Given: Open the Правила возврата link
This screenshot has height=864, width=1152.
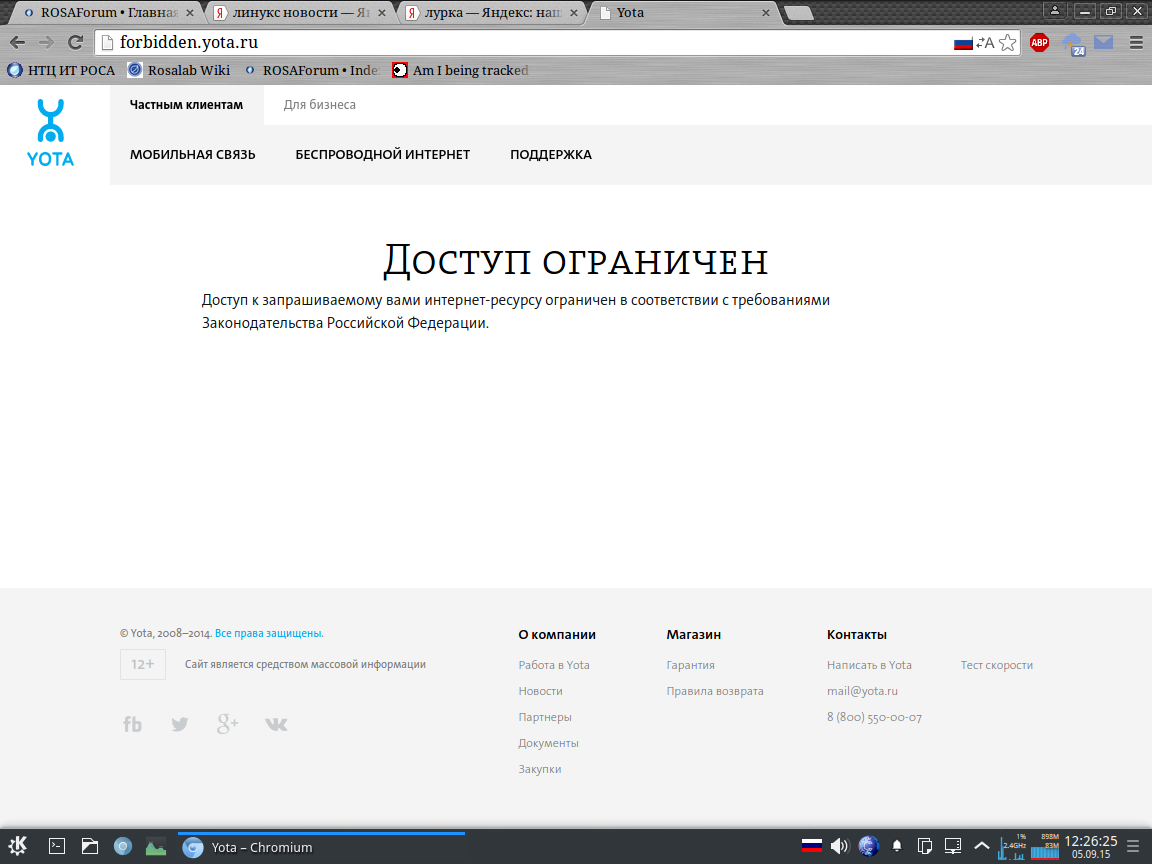Looking at the screenshot, I should pyautogui.click(x=715, y=691).
